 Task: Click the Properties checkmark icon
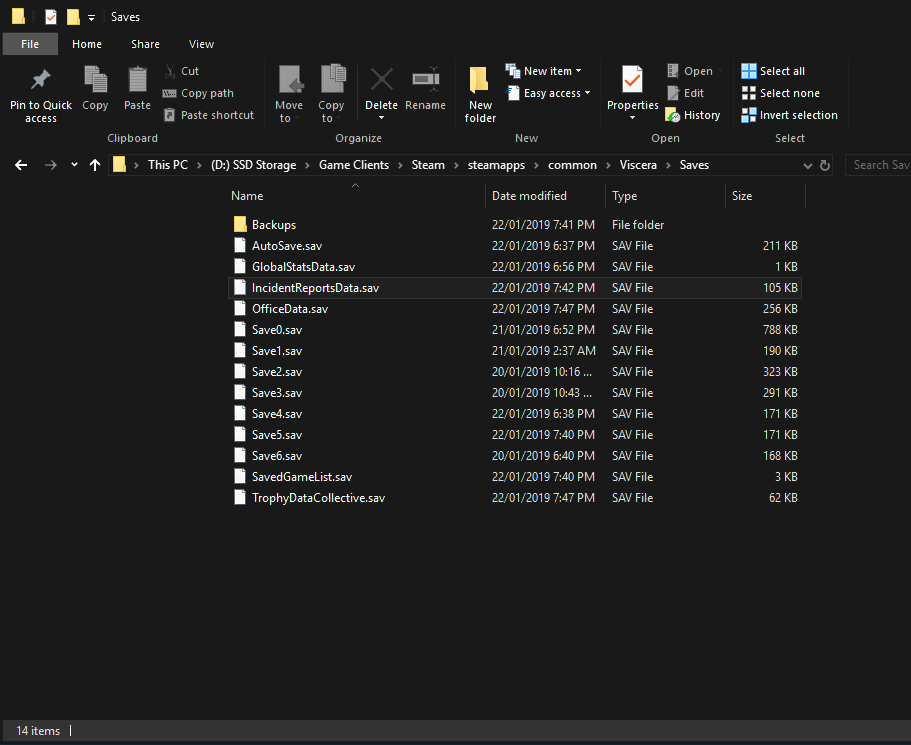click(633, 80)
